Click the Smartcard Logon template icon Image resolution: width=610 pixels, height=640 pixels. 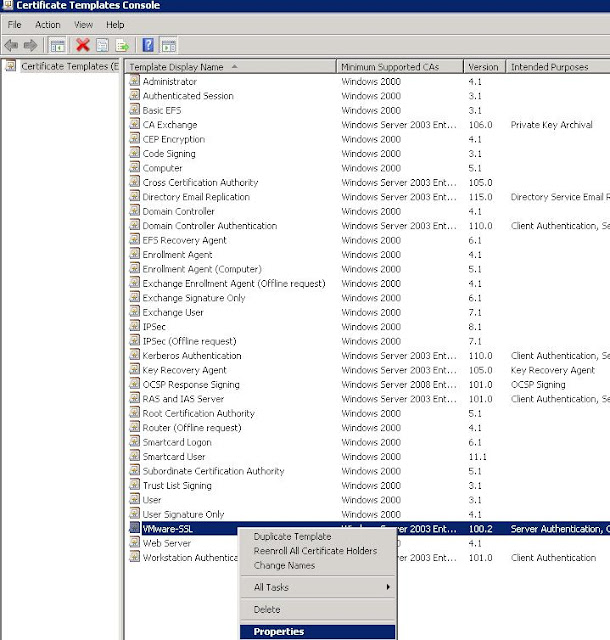pyautogui.click(x=134, y=441)
